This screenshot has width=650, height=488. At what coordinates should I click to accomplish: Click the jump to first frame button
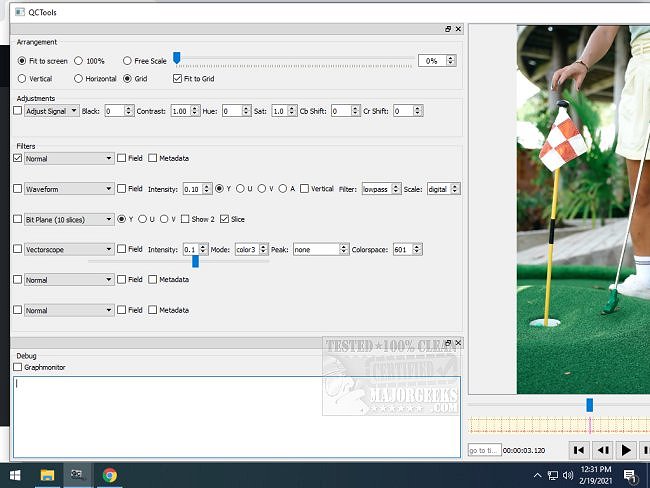click(579, 451)
